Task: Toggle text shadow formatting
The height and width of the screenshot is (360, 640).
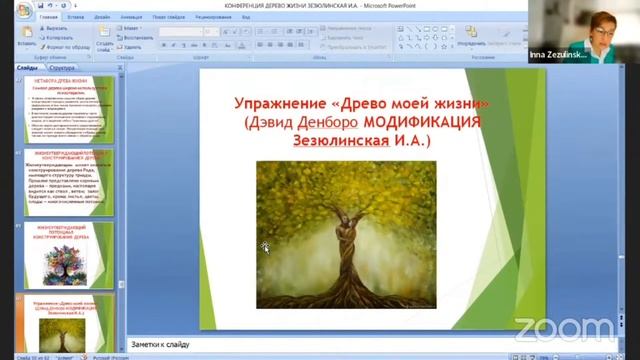Action: point(204,45)
